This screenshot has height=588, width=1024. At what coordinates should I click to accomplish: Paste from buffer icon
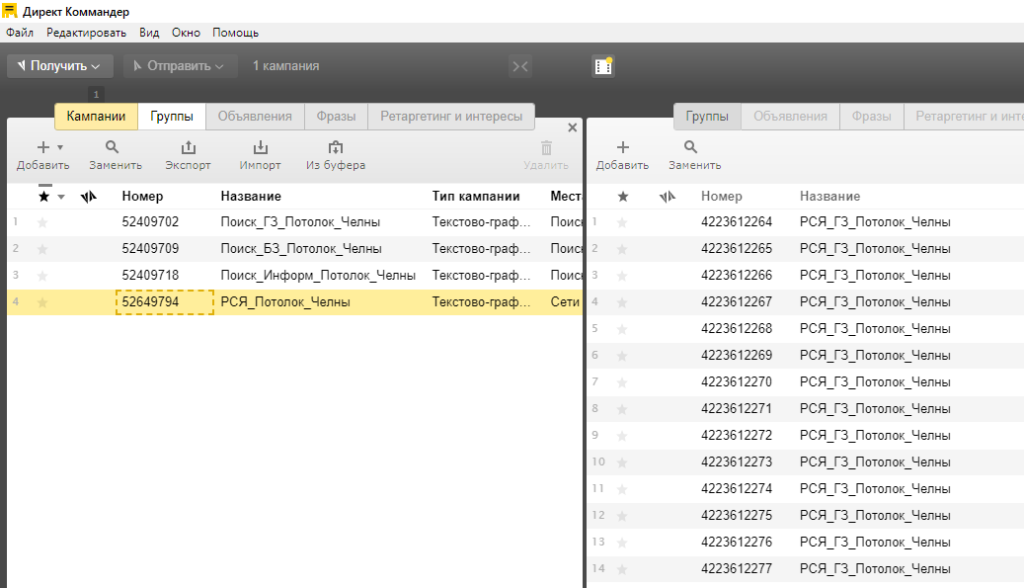(x=336, y=148)
